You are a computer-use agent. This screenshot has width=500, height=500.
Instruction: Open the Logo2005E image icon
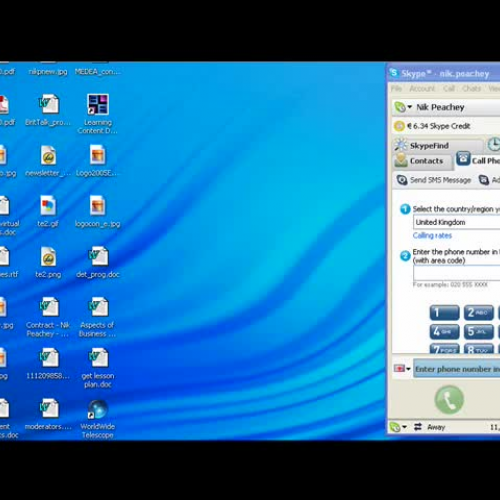pos(97,155)
